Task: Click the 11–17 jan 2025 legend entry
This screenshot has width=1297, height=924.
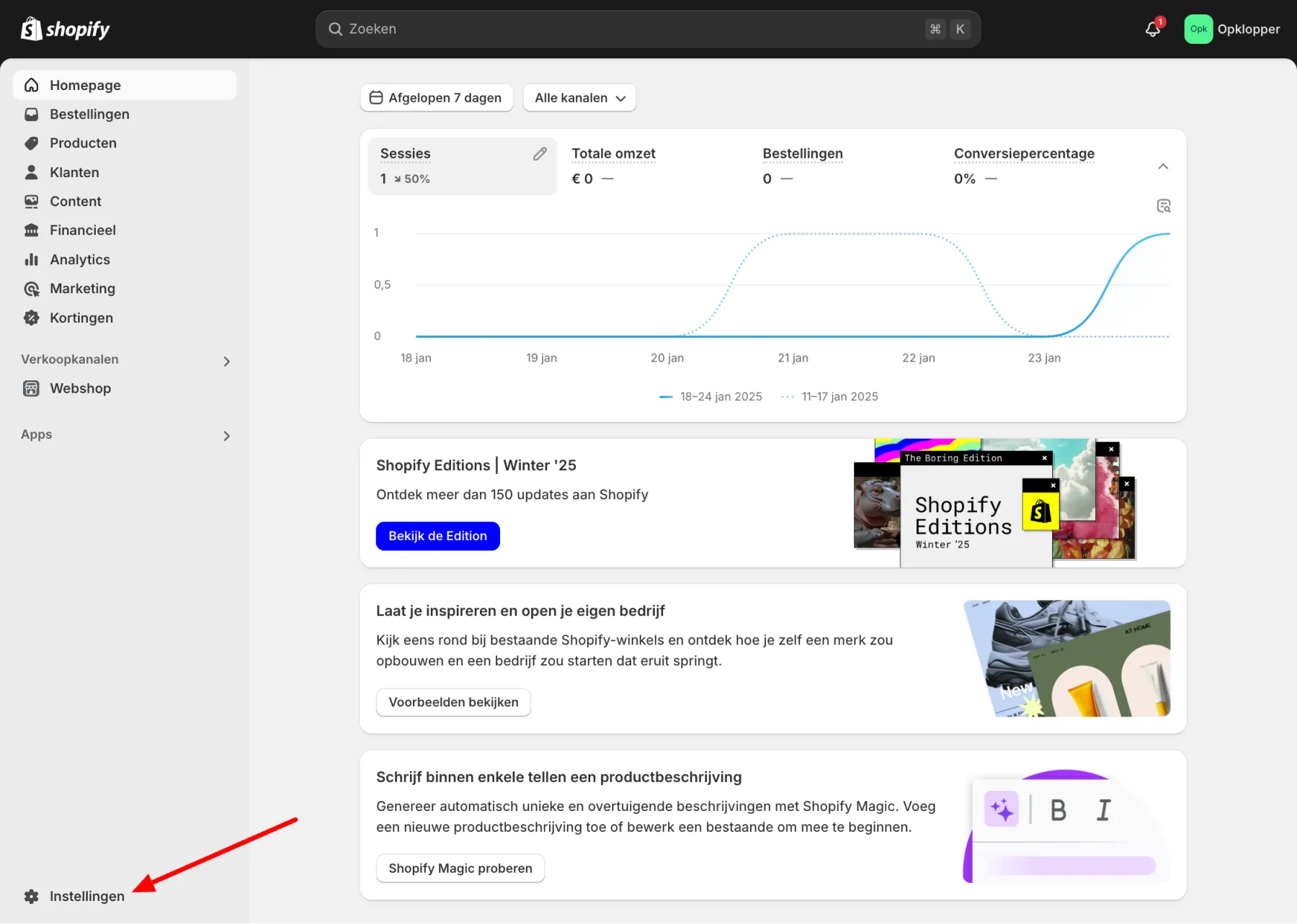Action: click(x=830, y=397)
